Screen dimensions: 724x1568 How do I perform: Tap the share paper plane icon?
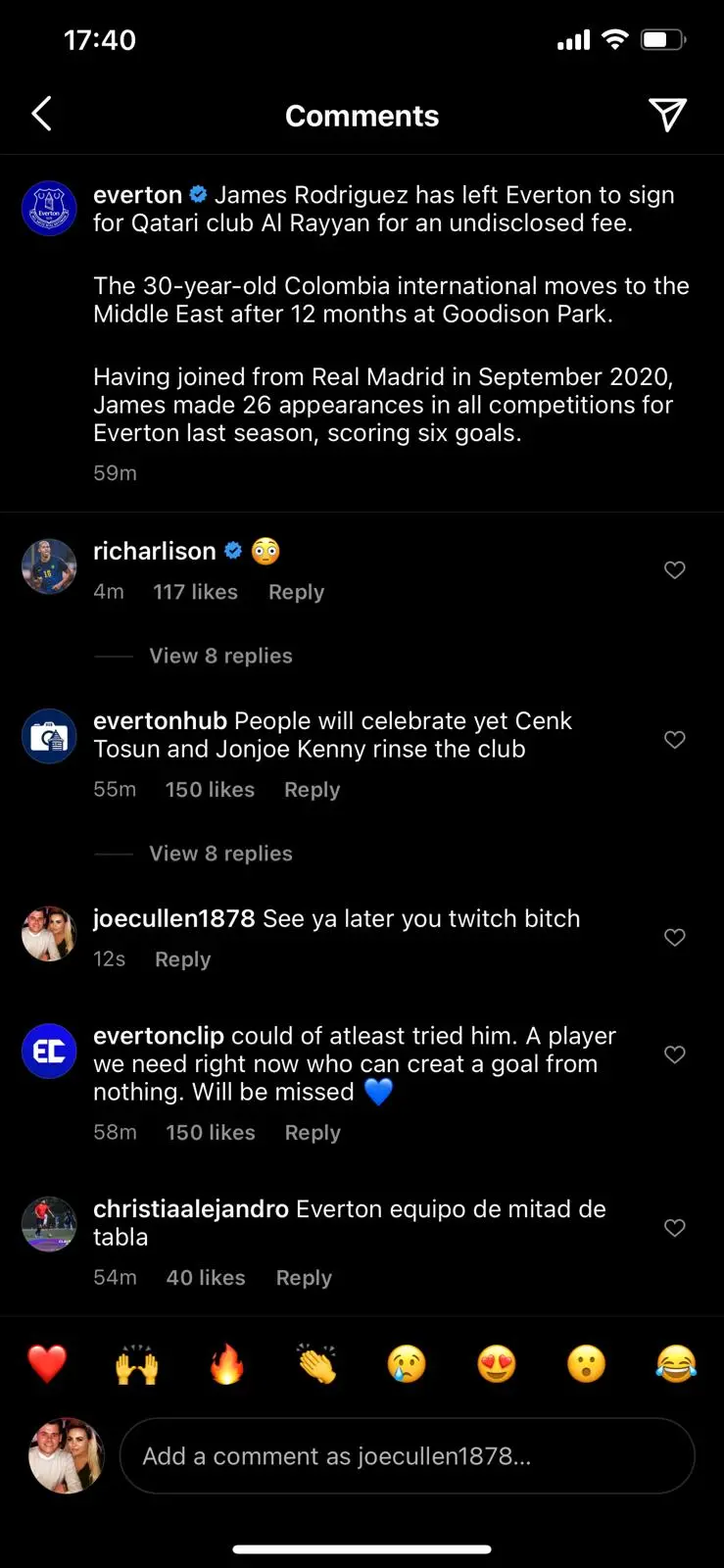click(x=667, y=115)
